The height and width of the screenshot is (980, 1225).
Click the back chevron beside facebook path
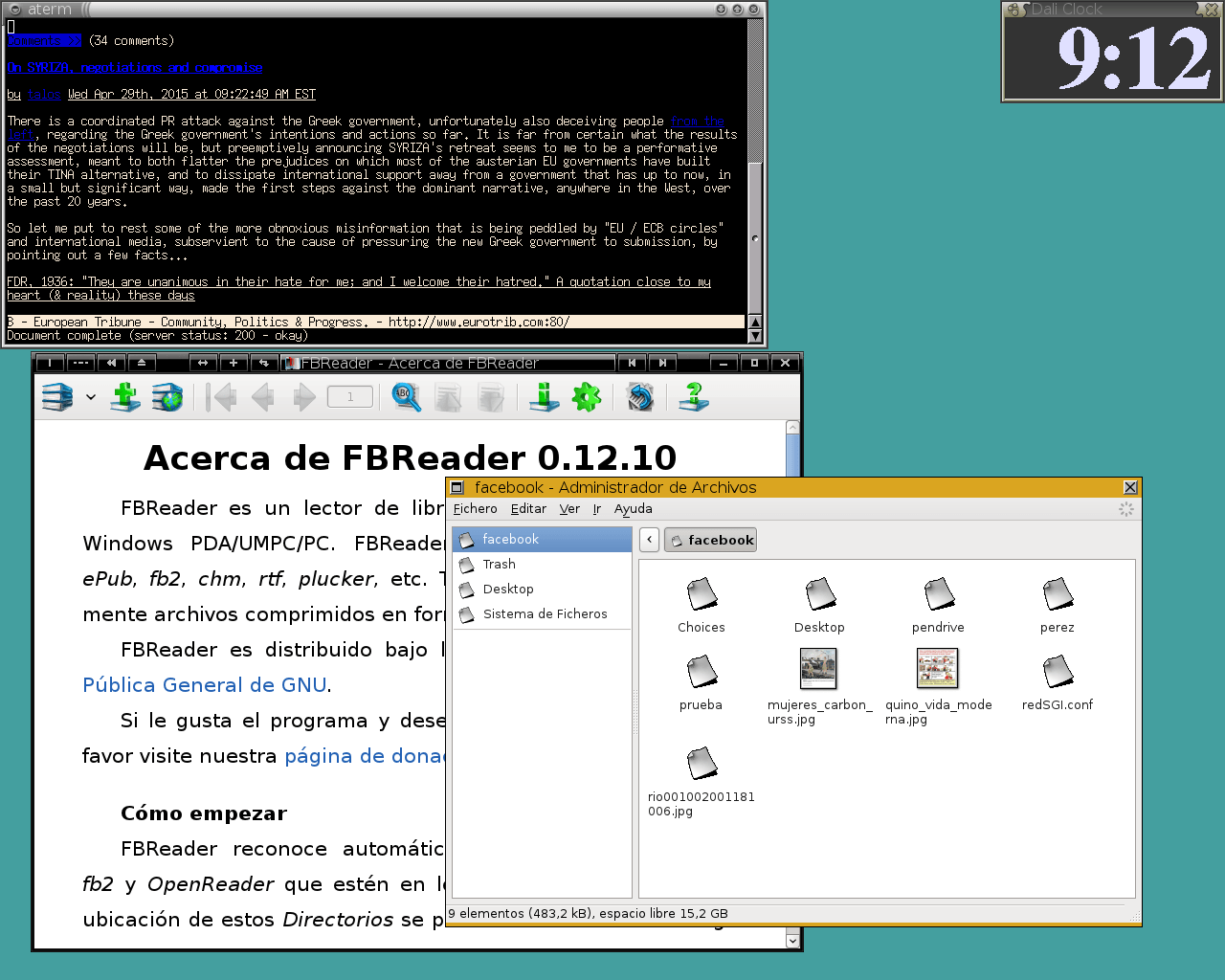(x=650, y=540)
